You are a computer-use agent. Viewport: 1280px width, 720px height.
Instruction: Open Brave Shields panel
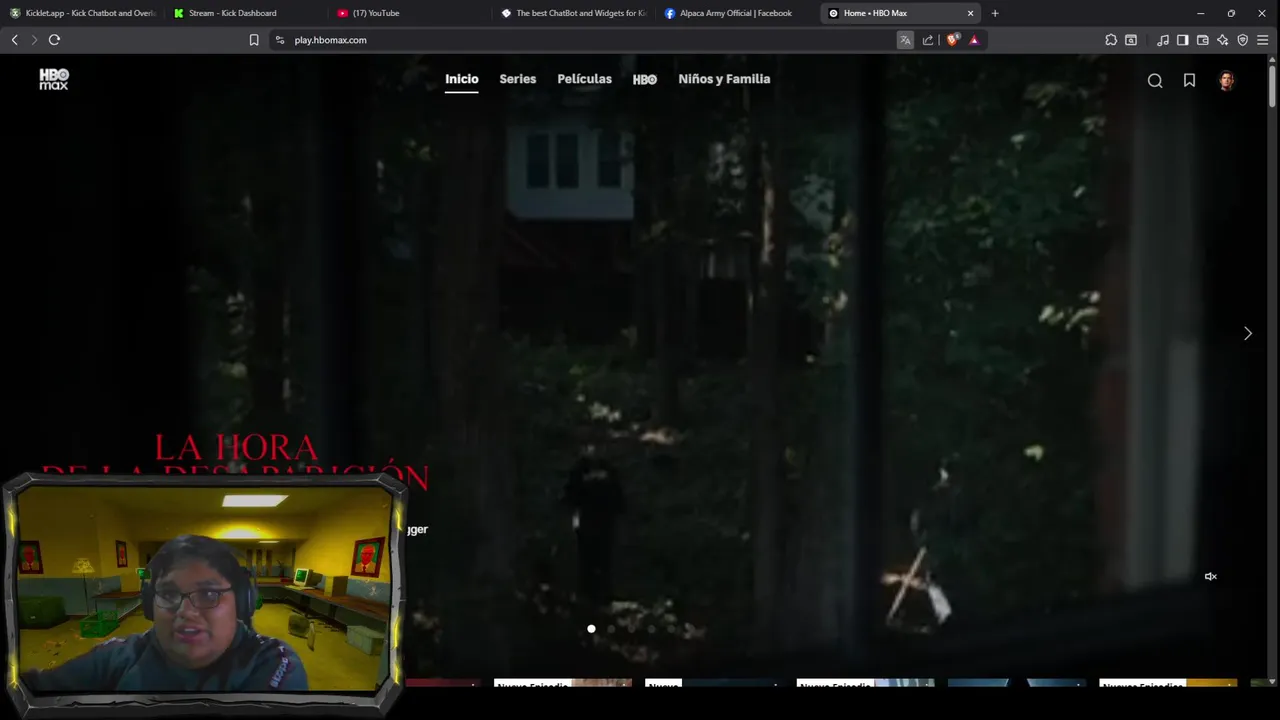click(952, 40)
